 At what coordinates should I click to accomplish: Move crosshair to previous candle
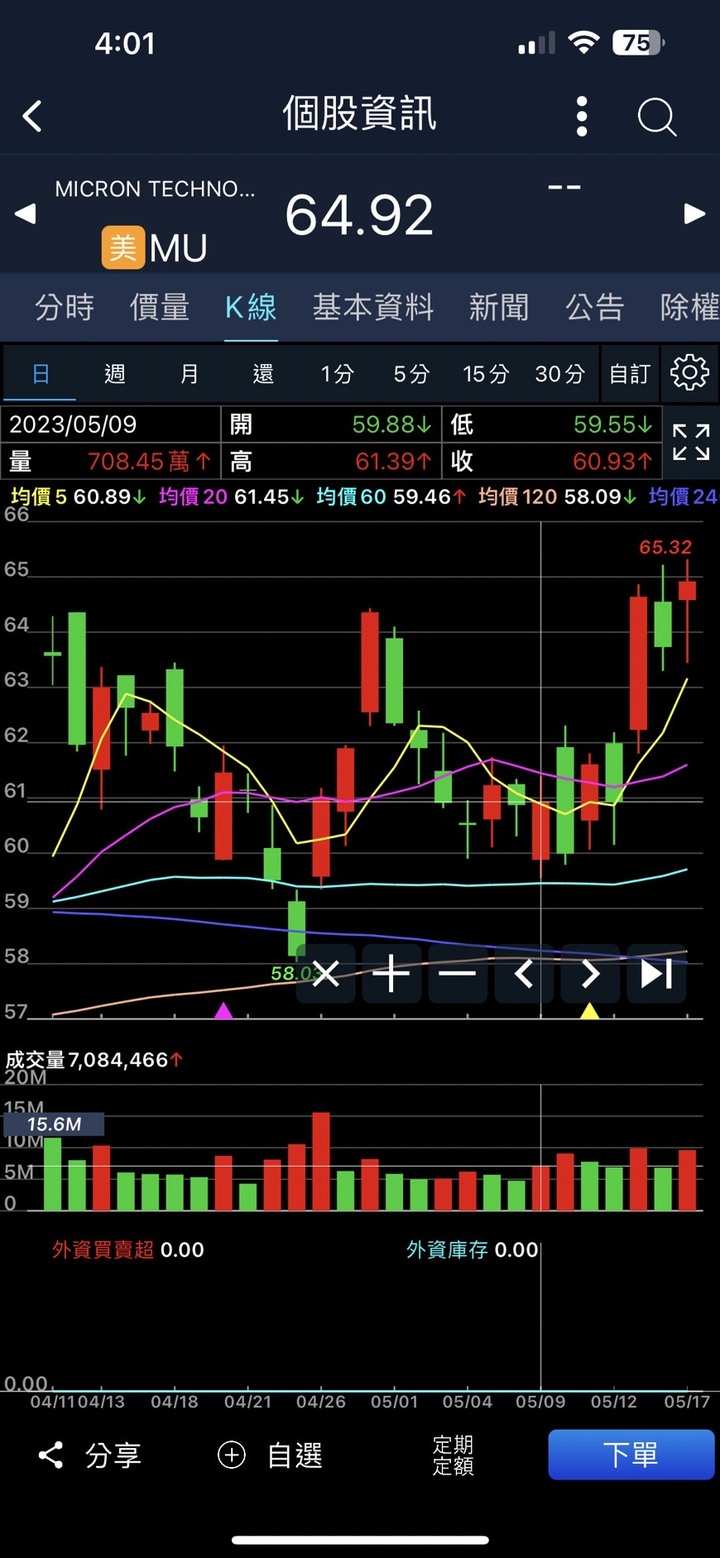tap(524, 973)
